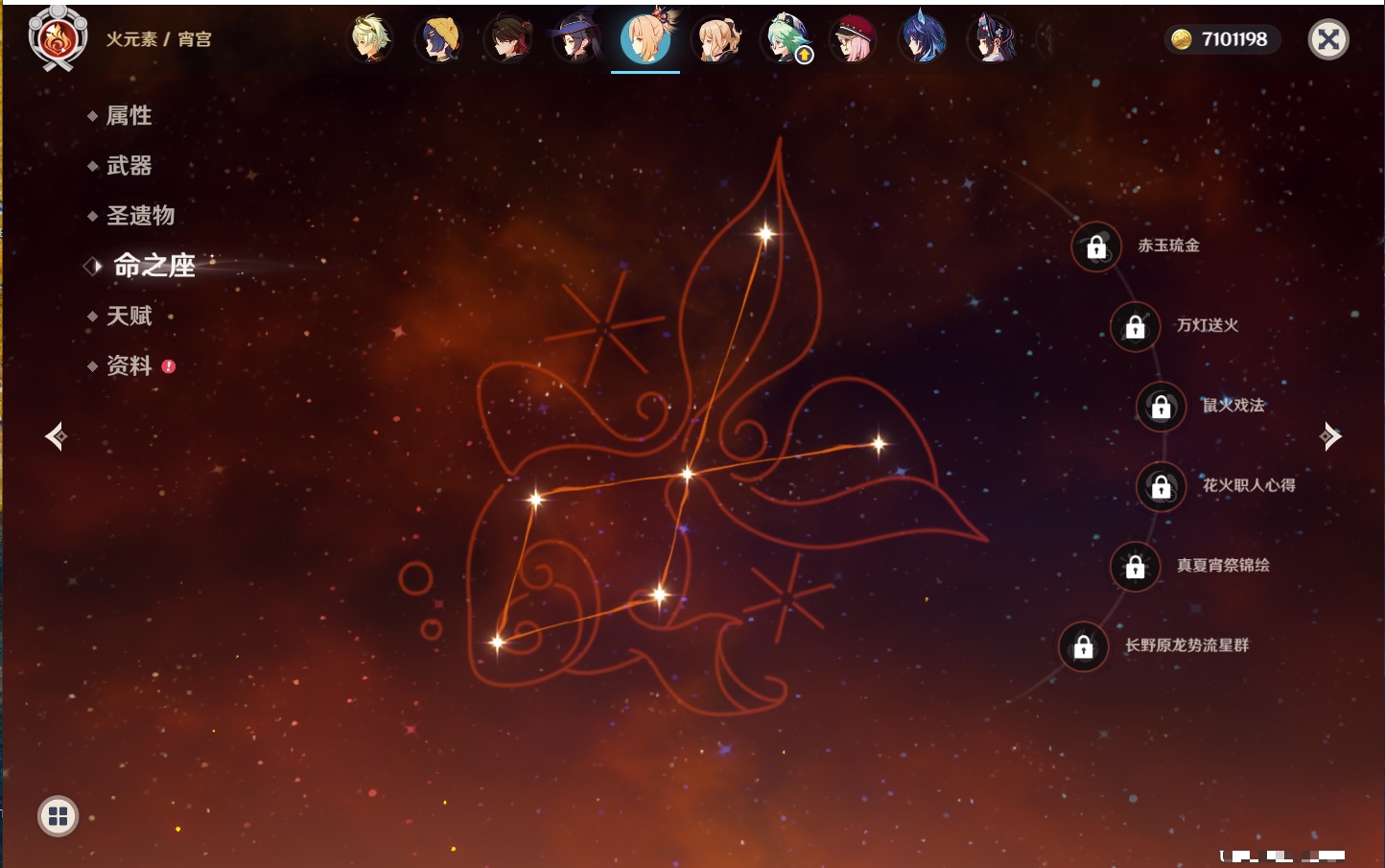Switch to previous character with left arrow
The height and width of the screenshot is (868, 1385).
click(x=57, y=436)
